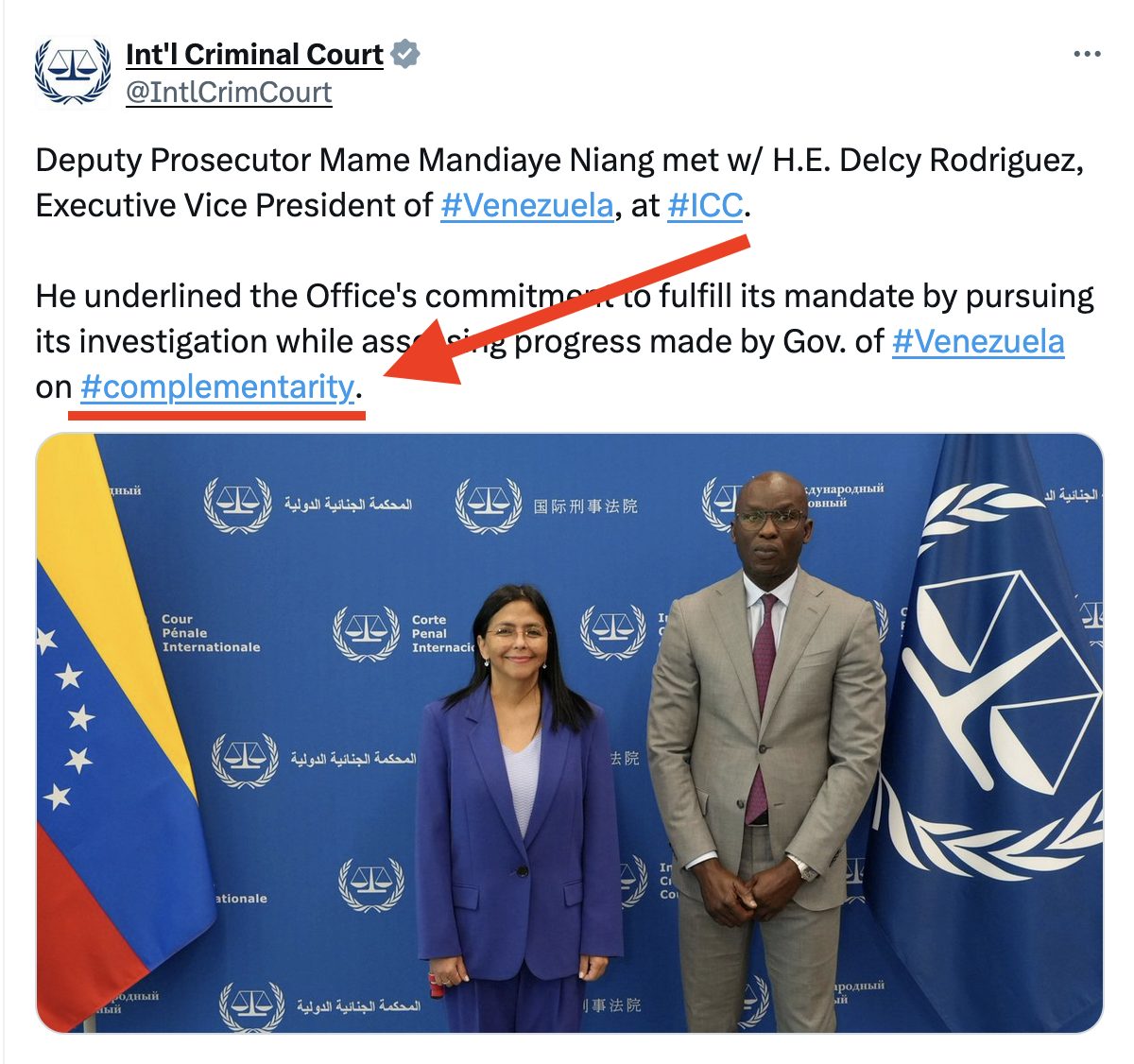This screenshot has width=1134, height=1064.
Task: Open the #Venezuela hashtag after 'Gov. of'
Action: tap(978, 341)
